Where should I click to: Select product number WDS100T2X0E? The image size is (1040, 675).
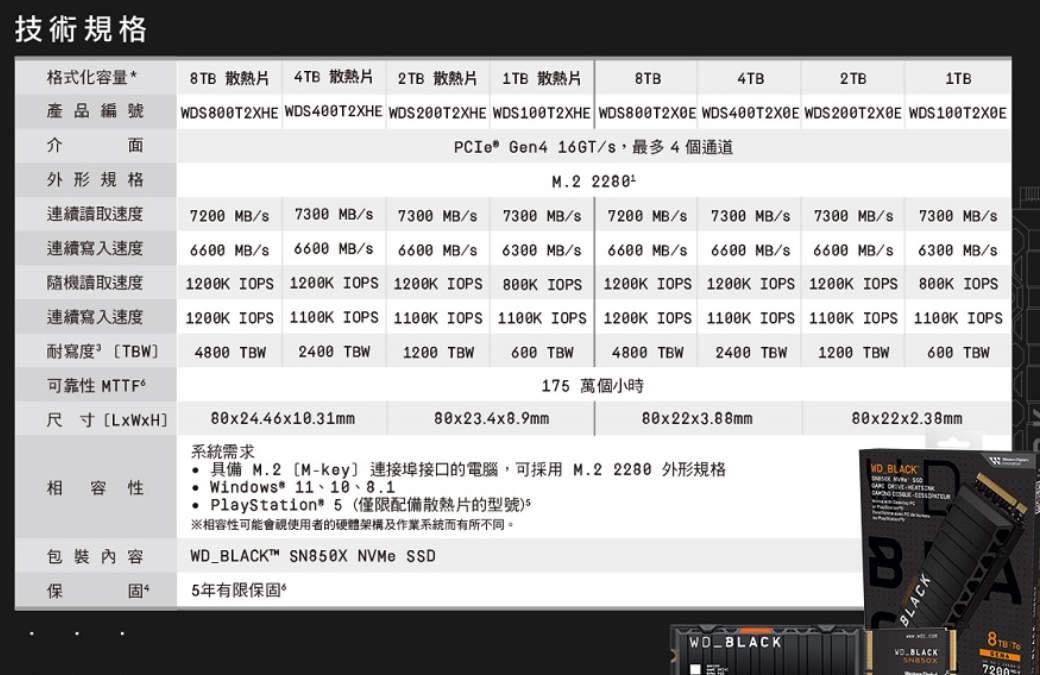pyautogui.click(x=958, y=113)
